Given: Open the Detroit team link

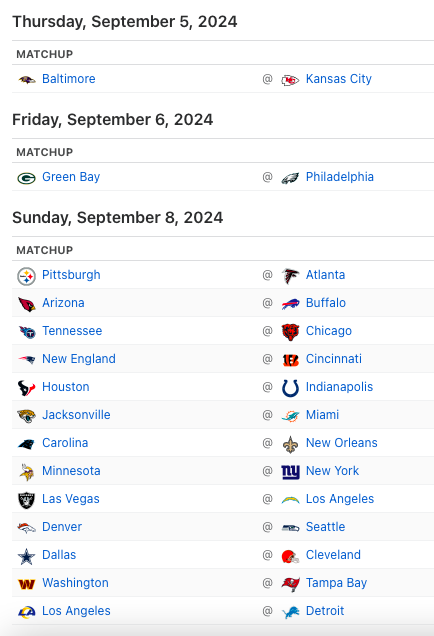Looking at the screenshot, I should click(325, 610).
